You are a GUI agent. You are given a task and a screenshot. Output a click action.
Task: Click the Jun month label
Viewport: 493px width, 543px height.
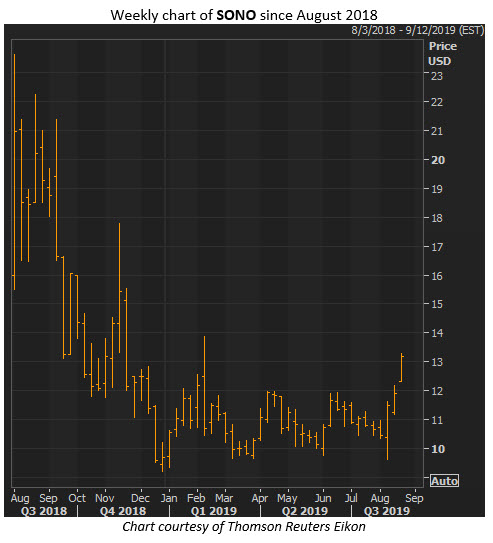[x=323, y=498]
